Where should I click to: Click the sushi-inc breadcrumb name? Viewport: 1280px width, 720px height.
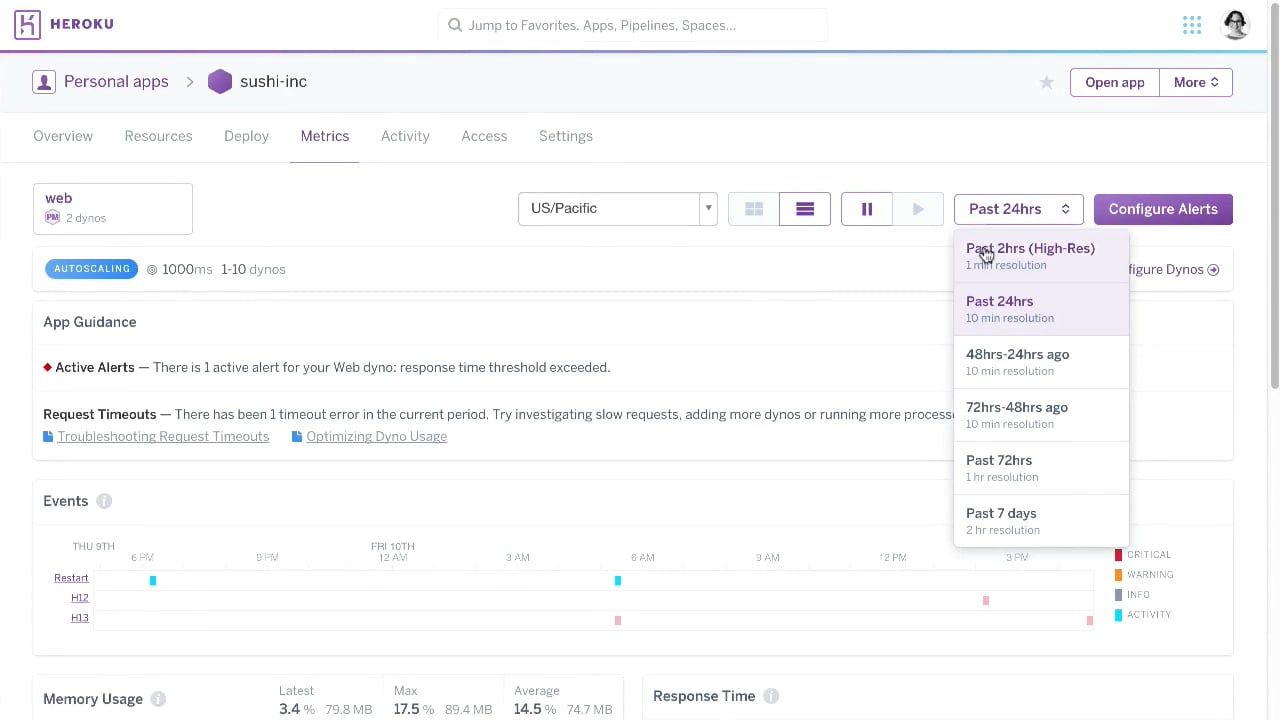[273, 82]
